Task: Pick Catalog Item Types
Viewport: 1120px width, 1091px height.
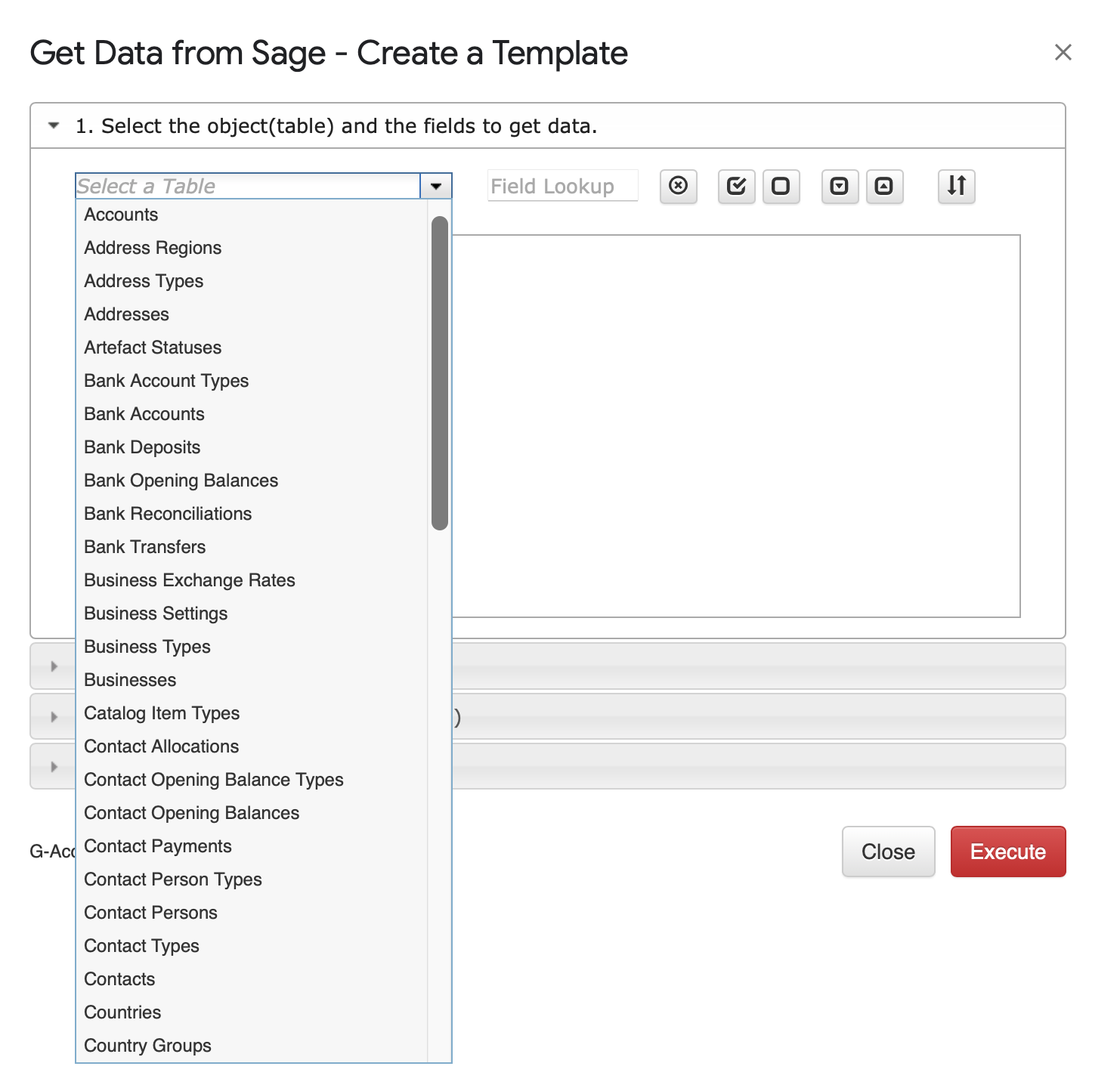Action: coord(252,713)
